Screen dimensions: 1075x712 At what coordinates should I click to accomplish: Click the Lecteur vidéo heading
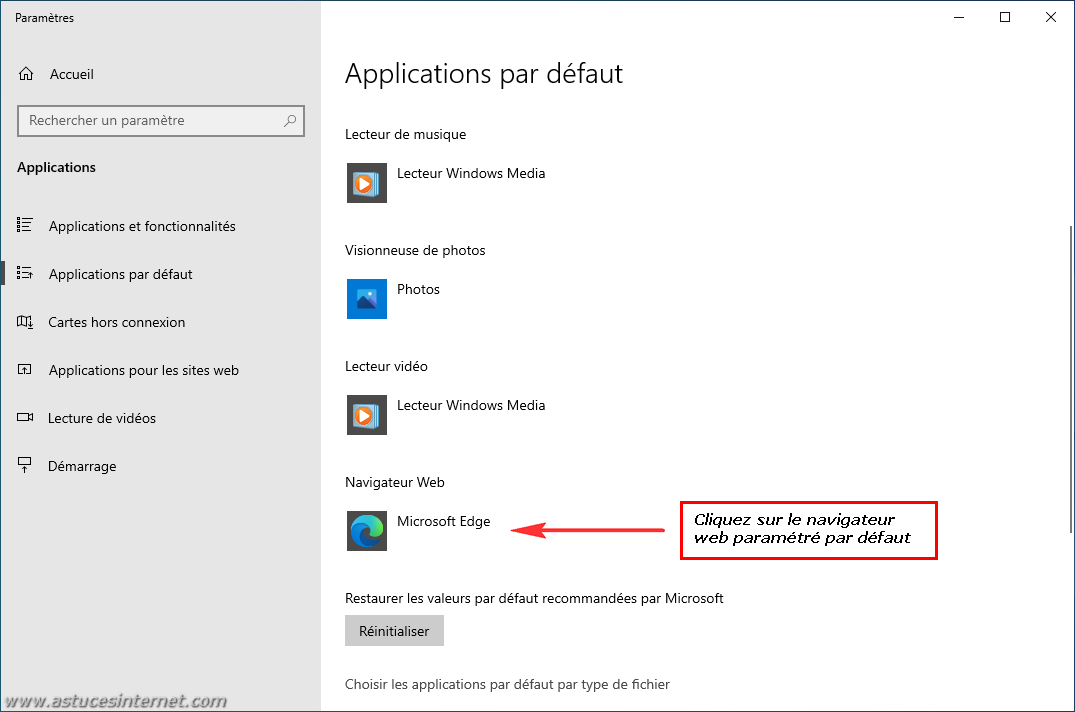[x=386, y=366]
